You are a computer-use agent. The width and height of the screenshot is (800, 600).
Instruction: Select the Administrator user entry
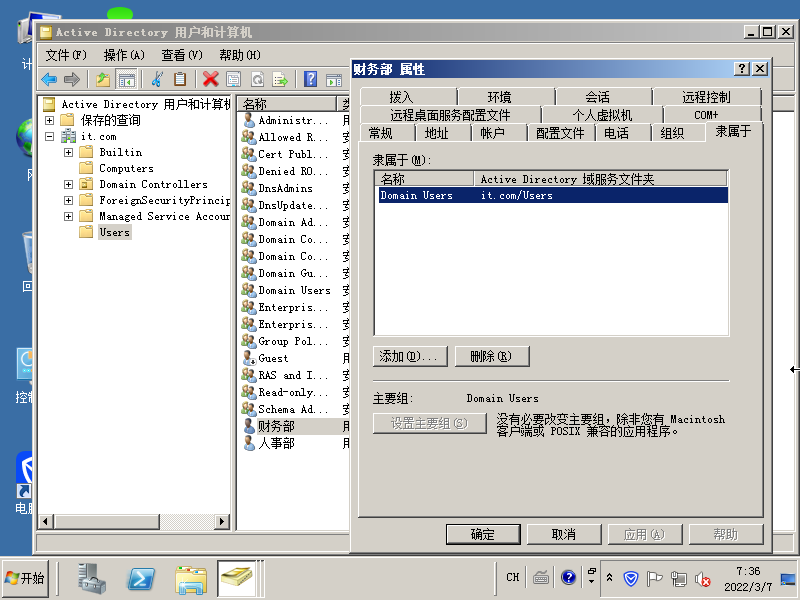coord(293,120)
